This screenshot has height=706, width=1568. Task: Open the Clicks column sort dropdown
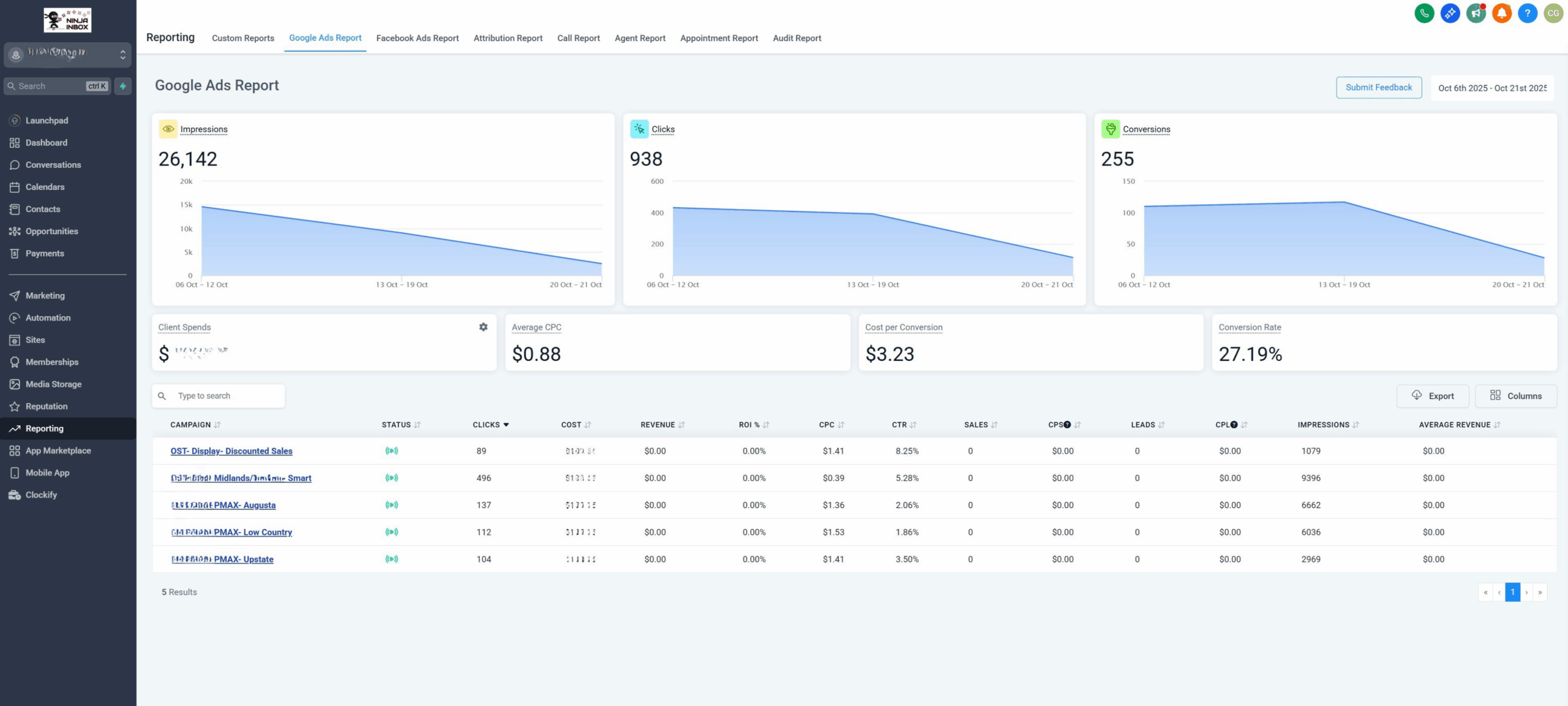pyautogui.click(x=506, y=424)
